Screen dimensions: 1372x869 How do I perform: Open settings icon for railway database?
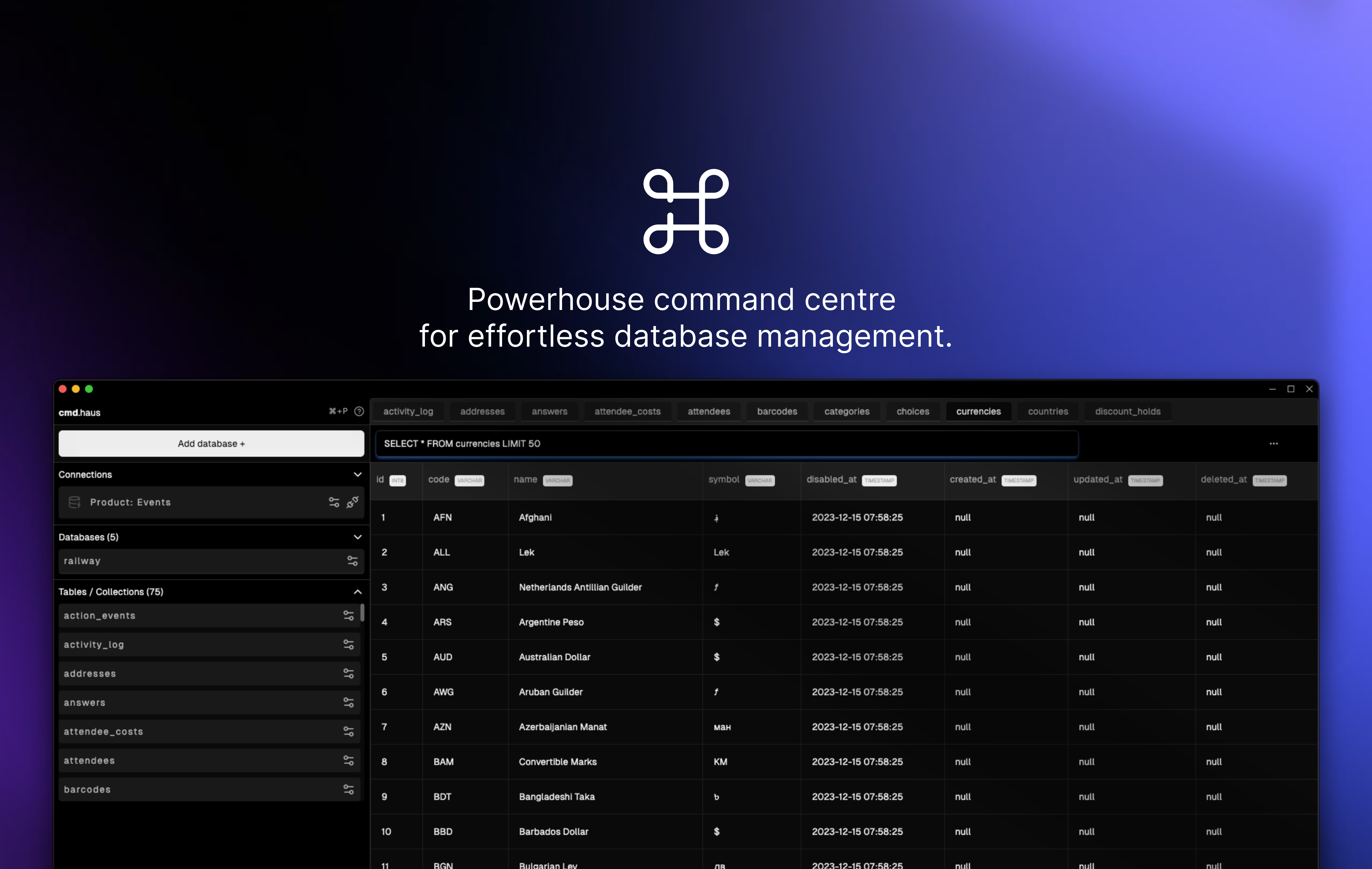click(x=353, y=561)
